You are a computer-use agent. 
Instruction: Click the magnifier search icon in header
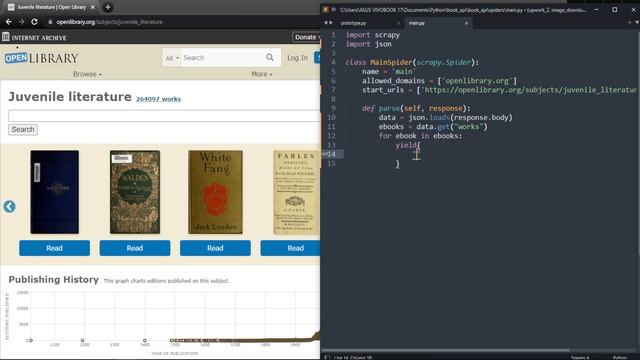[x=270, y=58]
